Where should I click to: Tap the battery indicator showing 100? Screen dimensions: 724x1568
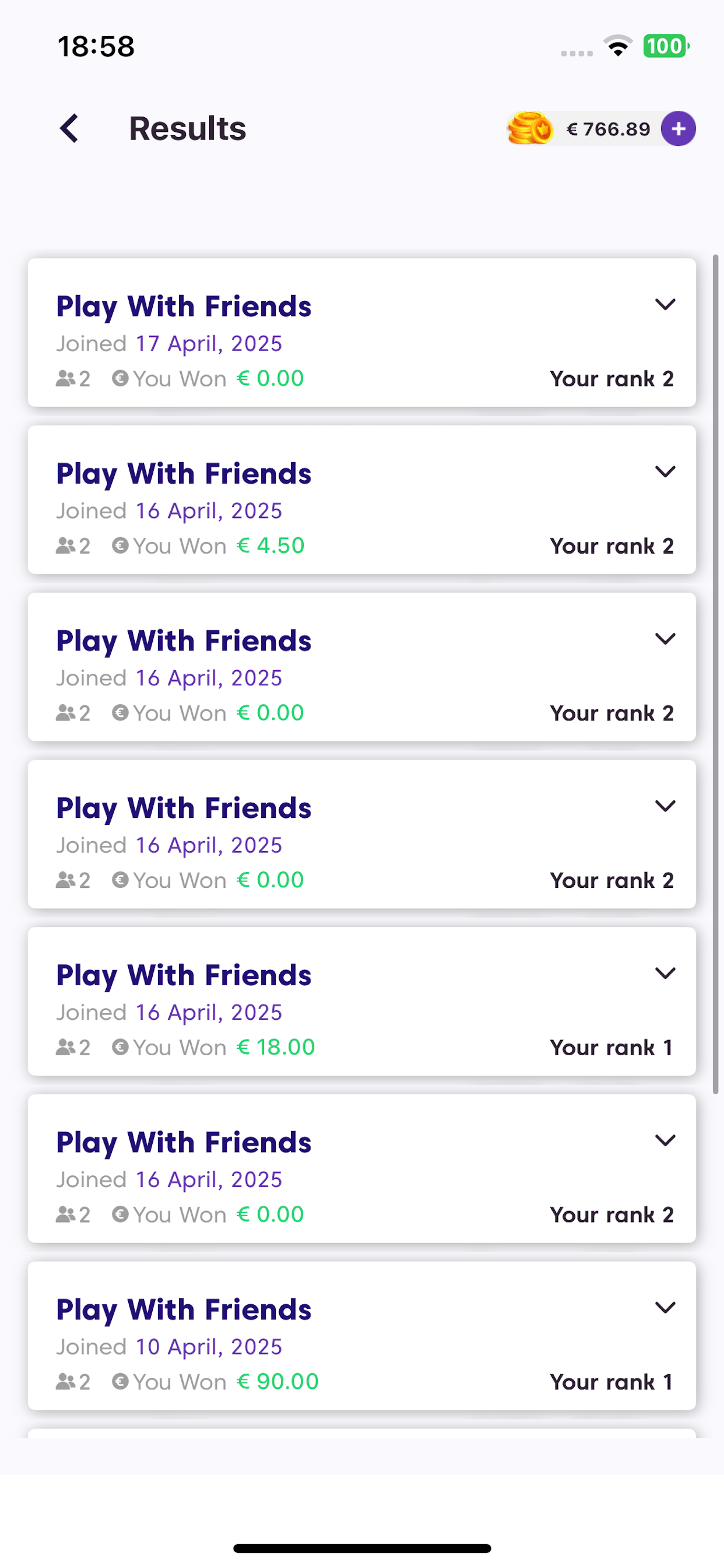[x=666, y=46]
